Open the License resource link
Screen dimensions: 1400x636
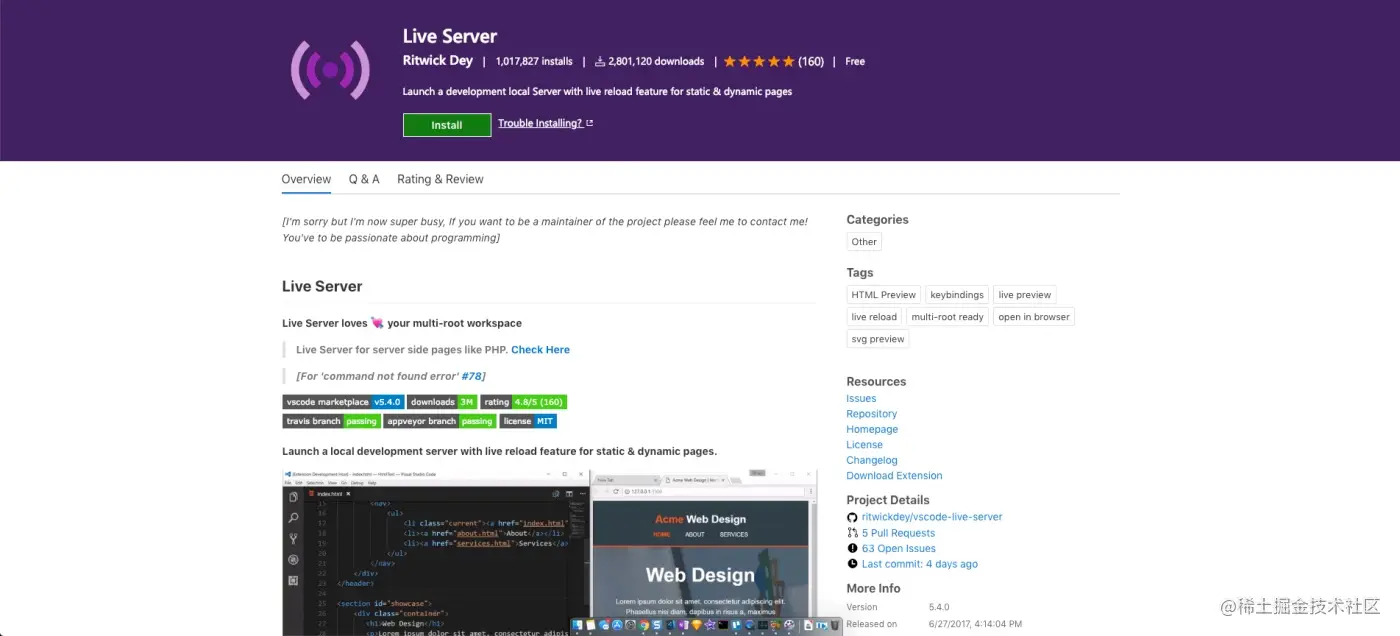(864, 445)
